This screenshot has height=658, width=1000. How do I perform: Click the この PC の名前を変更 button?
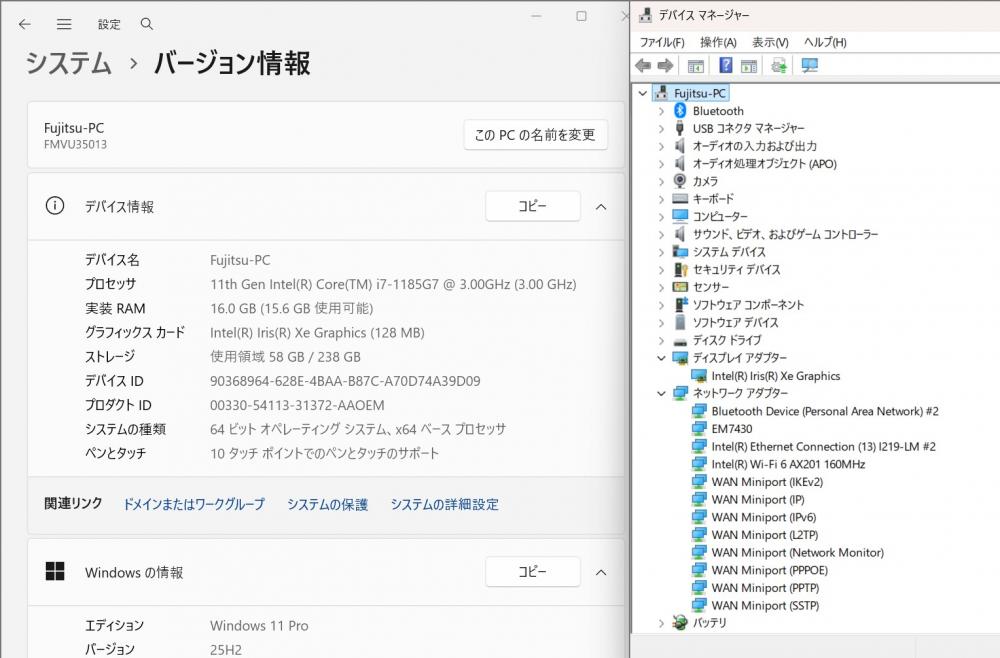pyautogui.click(x=535, y=135)
